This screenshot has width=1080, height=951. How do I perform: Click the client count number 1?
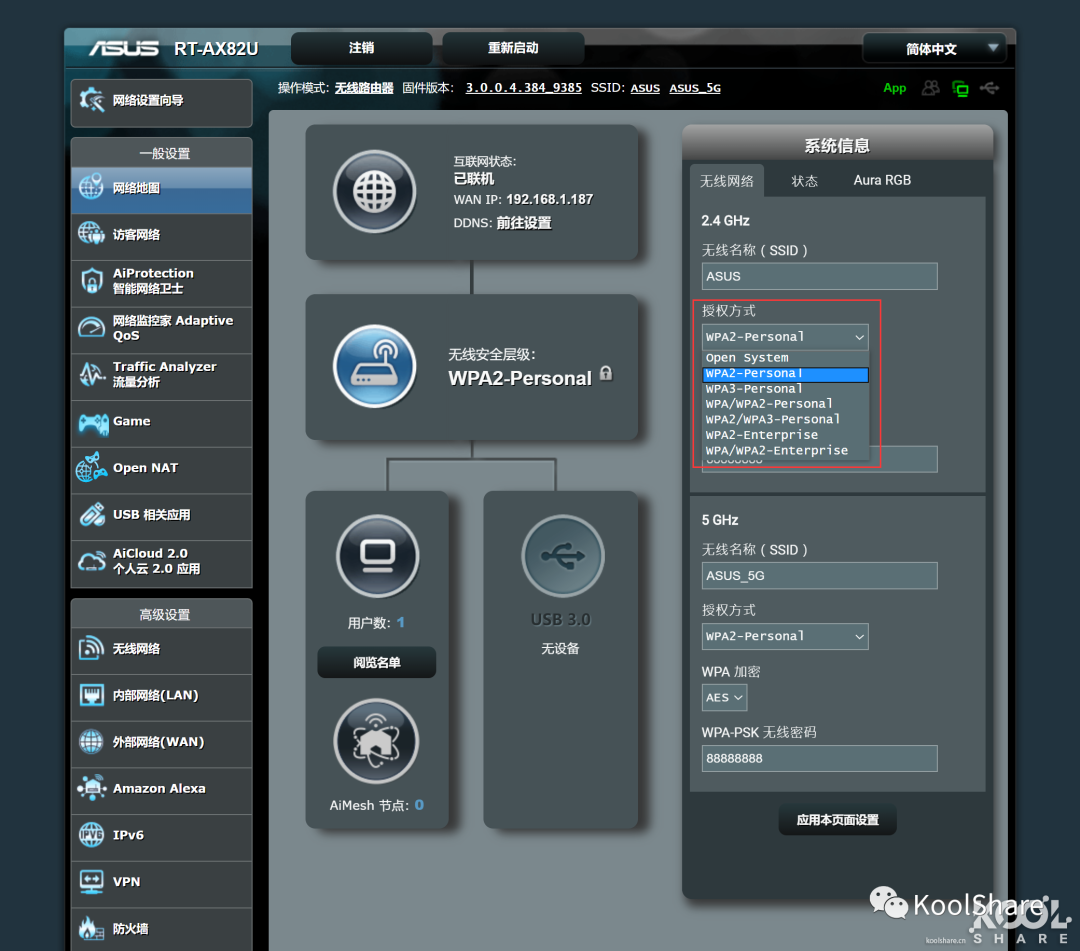click(x=401, y=623)
